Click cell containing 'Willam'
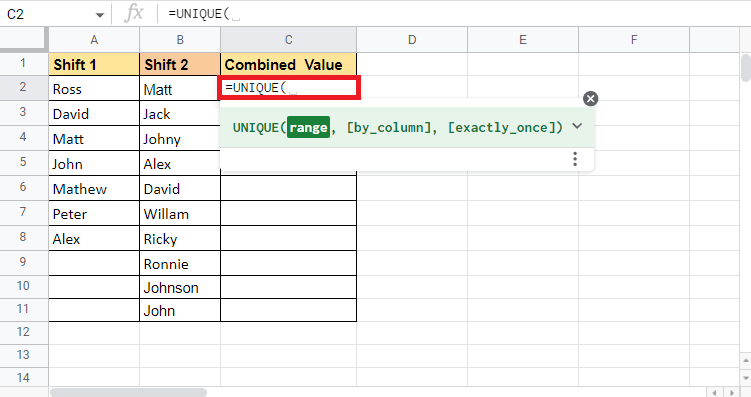 pyautogui.click(x=180, y=213)
